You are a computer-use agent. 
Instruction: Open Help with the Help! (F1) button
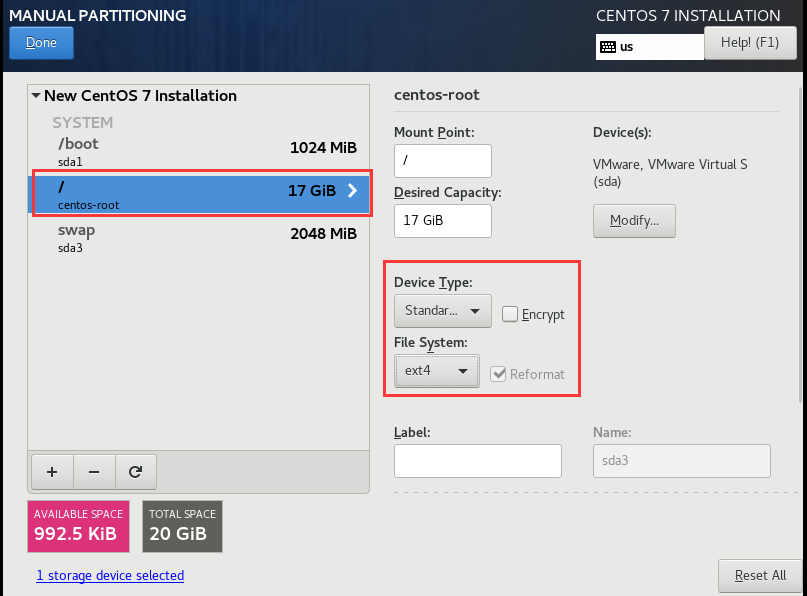click(x=750, y=43)
